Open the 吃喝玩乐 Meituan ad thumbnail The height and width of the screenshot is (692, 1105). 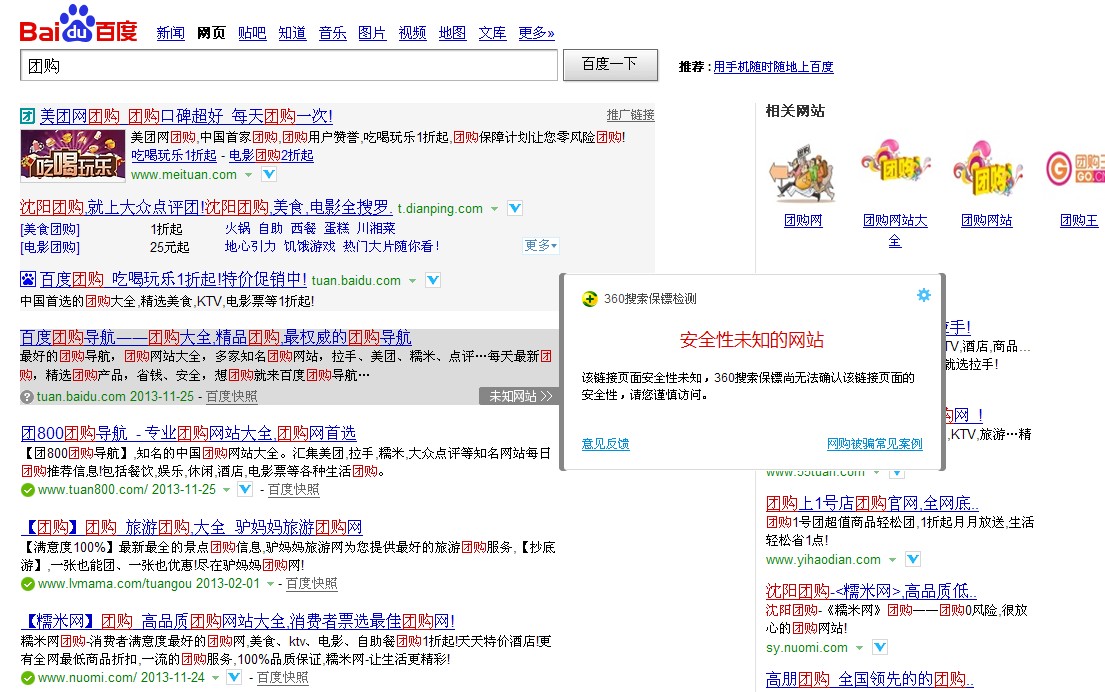pos(73,156)
